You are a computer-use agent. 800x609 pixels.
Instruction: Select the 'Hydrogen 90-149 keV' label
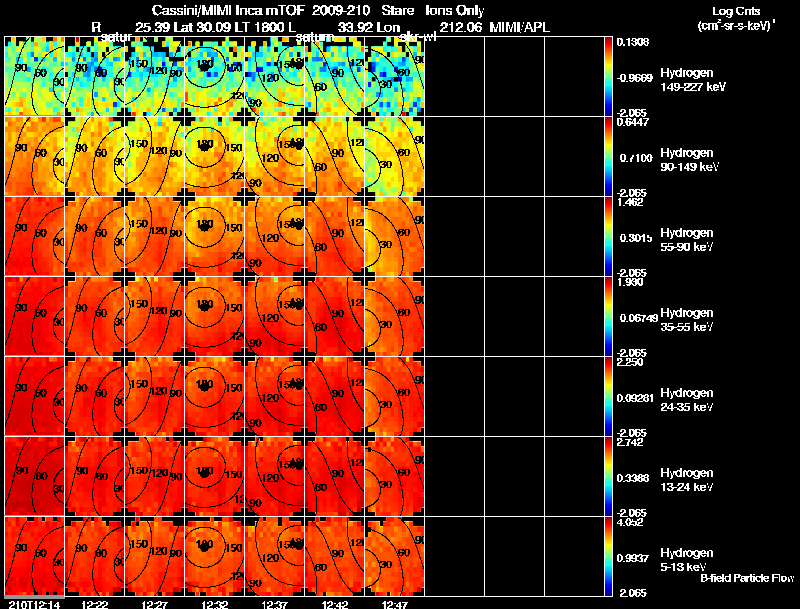point(690,160)
